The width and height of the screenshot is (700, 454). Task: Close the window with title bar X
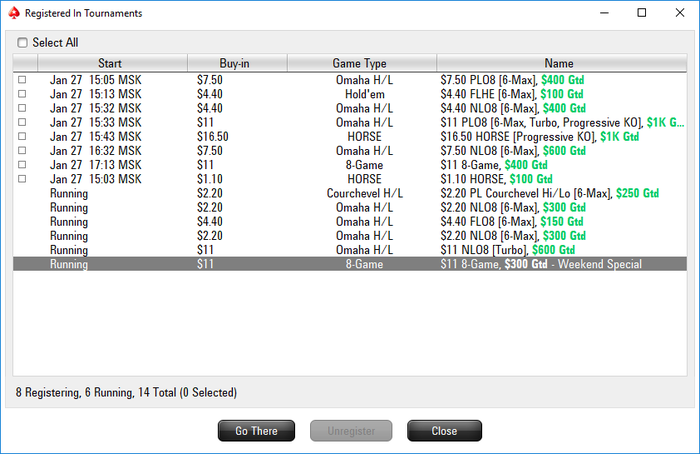[679, 13]
